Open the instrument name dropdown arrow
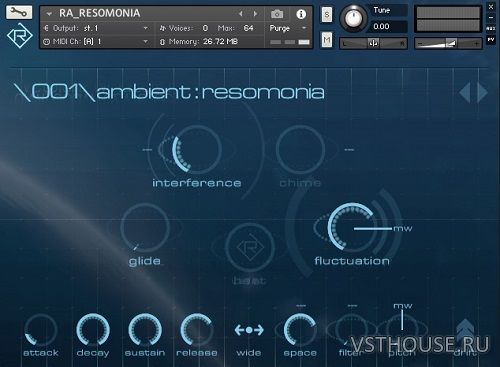This screenshot has height=367, width=500. point(49,14)
